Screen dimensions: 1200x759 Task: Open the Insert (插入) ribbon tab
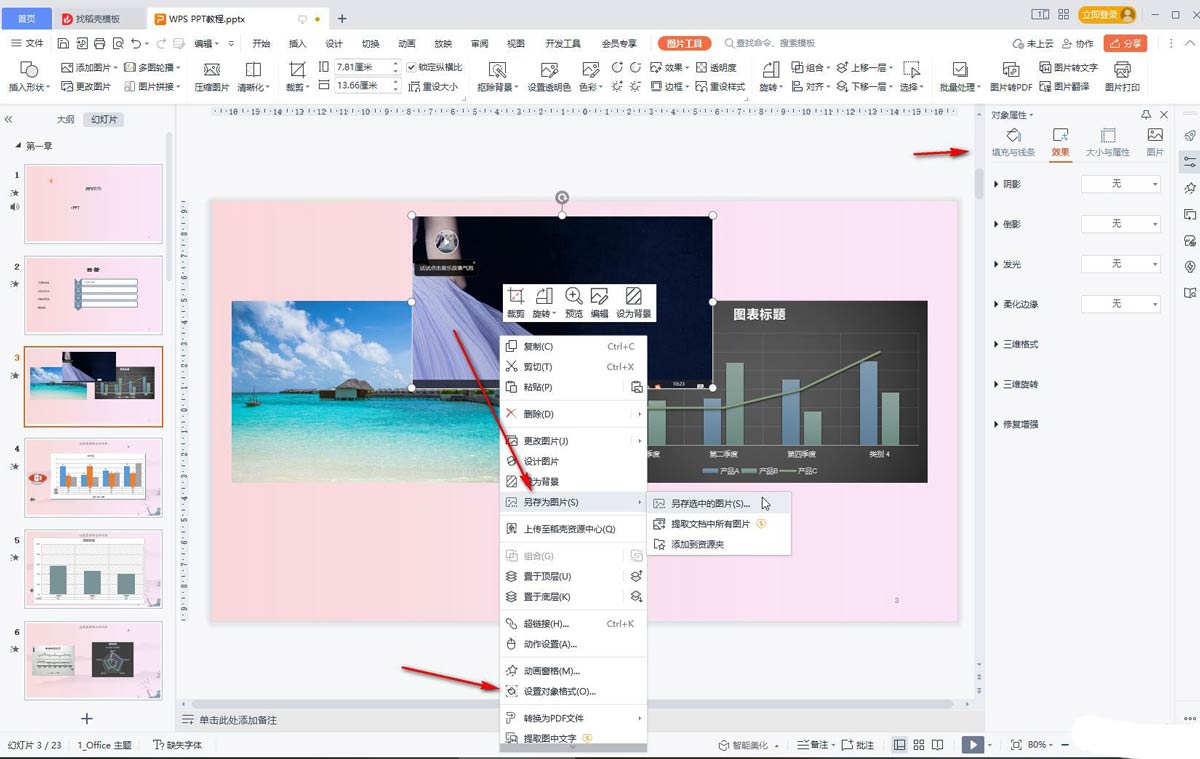297,44
